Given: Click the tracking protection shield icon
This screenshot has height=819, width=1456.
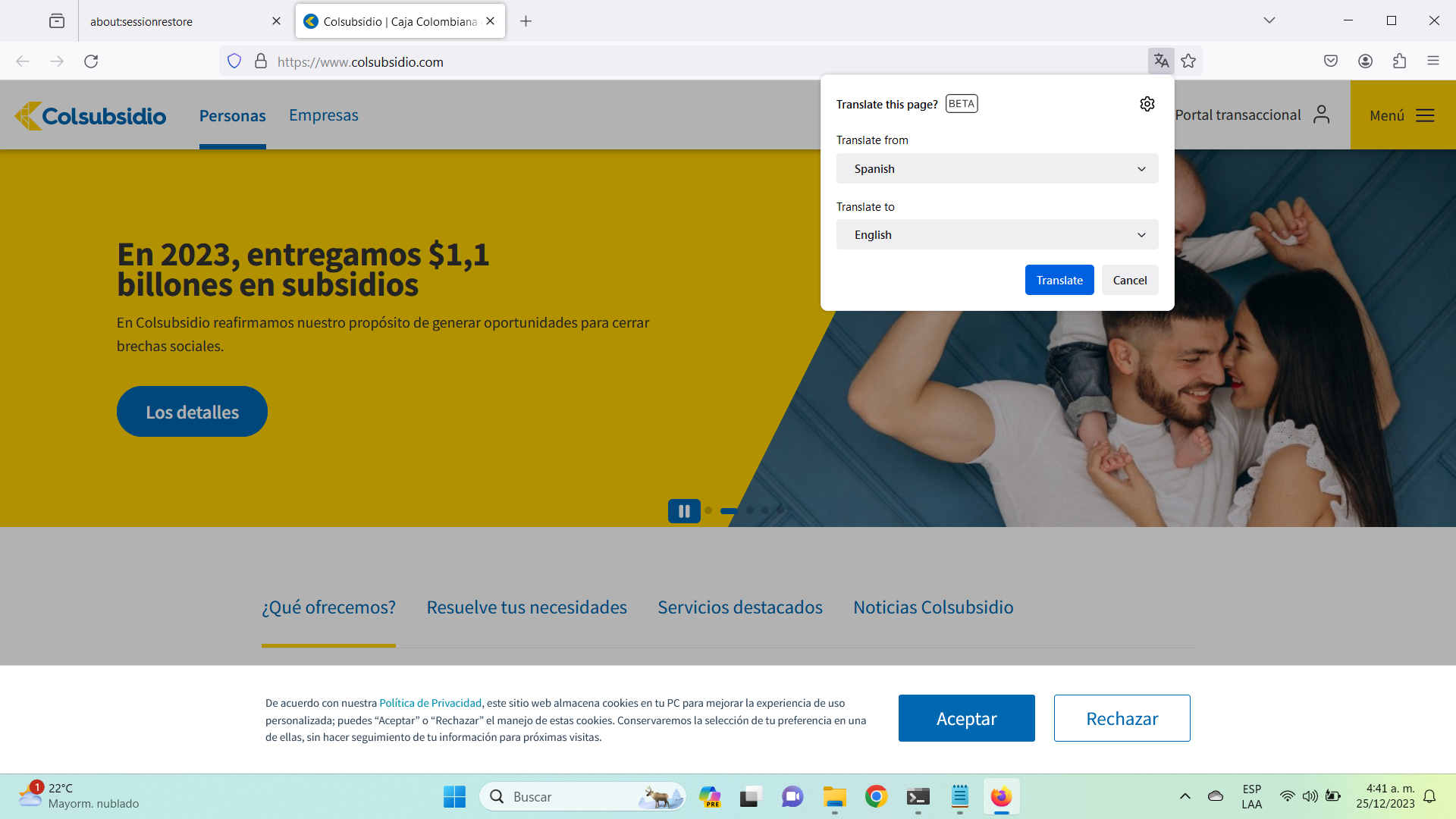Looking at the screenshot, I should point(234,61).
